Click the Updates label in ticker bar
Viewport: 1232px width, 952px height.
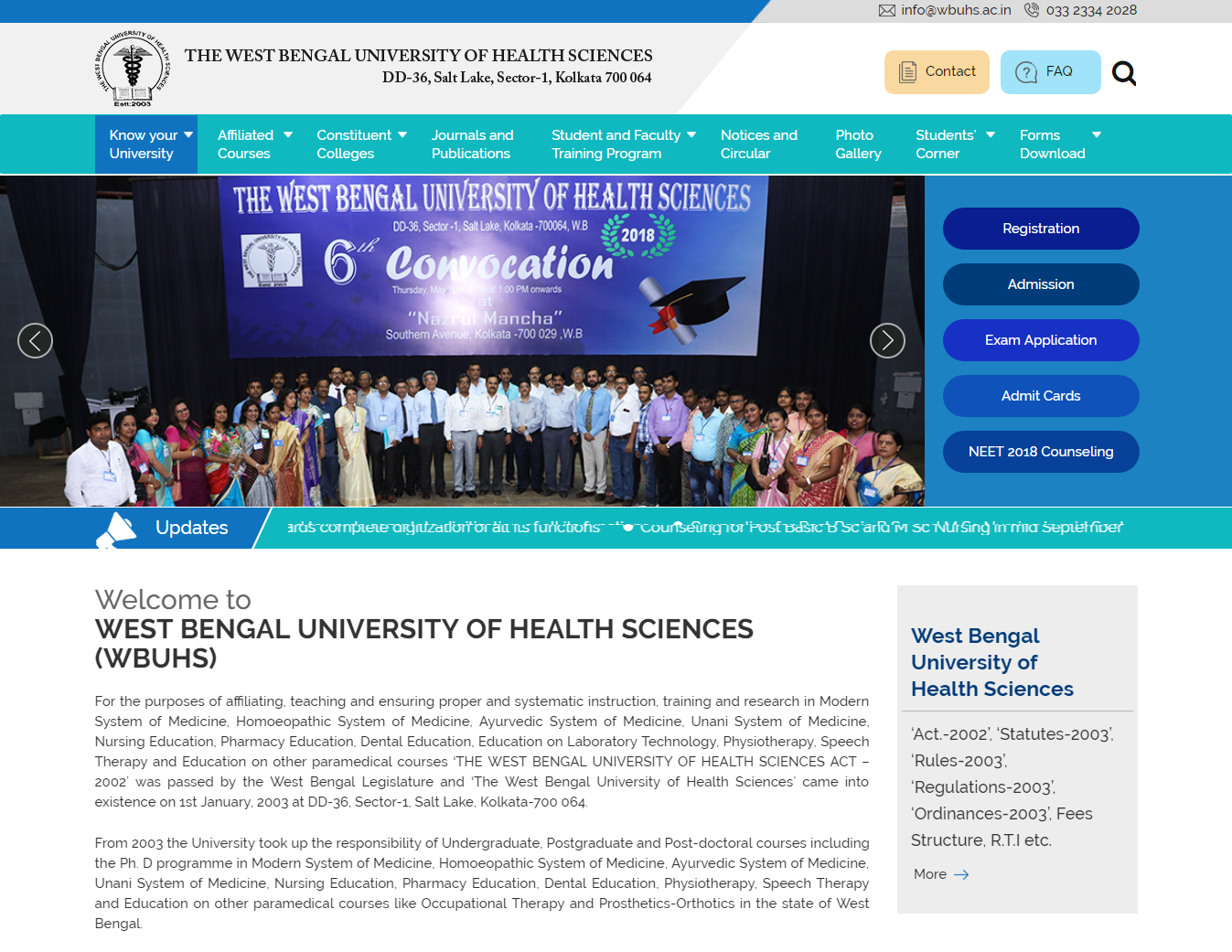192,528
